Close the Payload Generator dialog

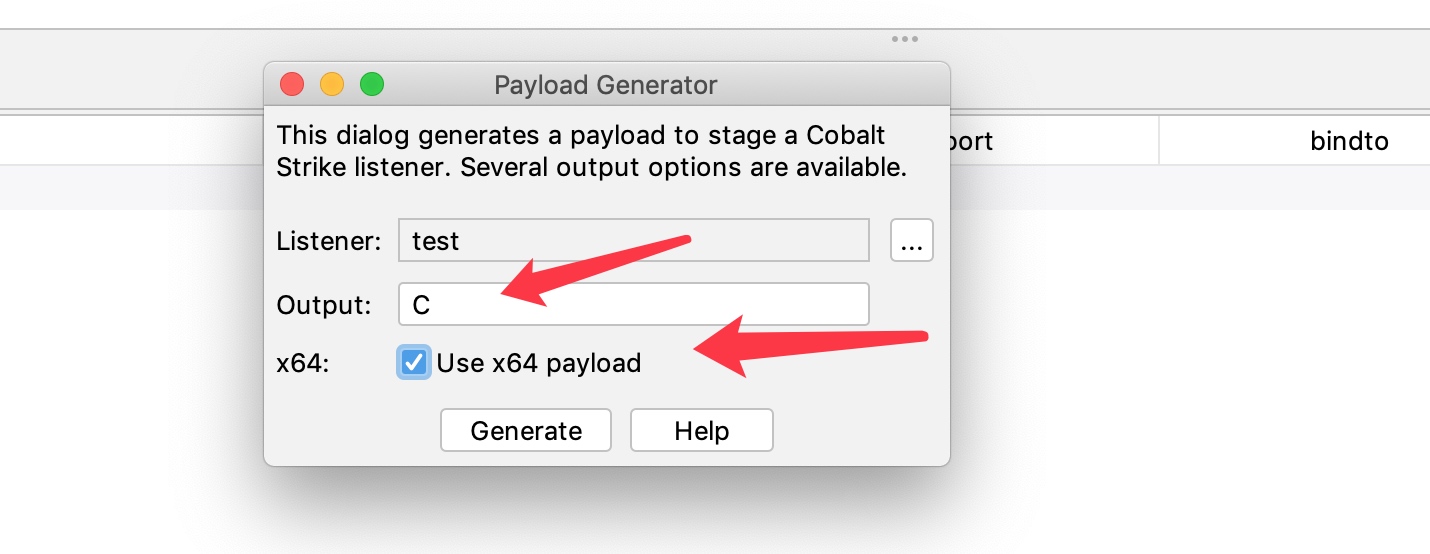(x=292, y=85)
